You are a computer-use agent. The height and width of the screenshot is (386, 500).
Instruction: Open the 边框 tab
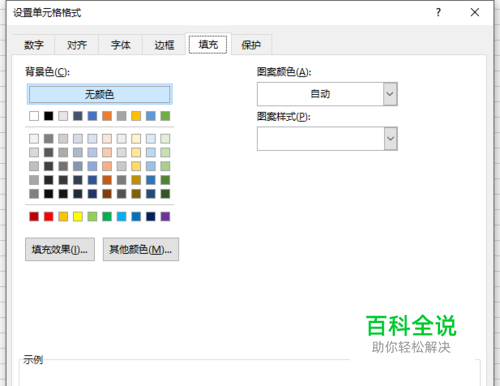164,45
